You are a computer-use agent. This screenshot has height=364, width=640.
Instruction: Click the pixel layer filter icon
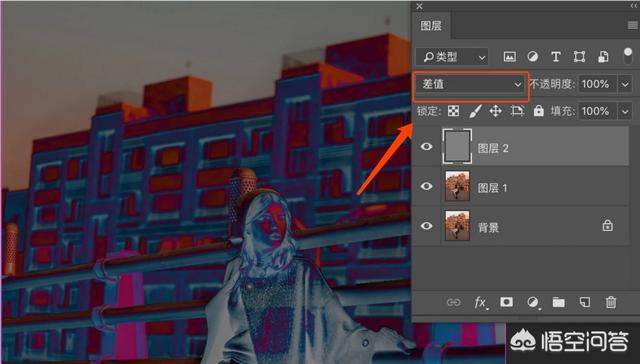click(509, 57)
